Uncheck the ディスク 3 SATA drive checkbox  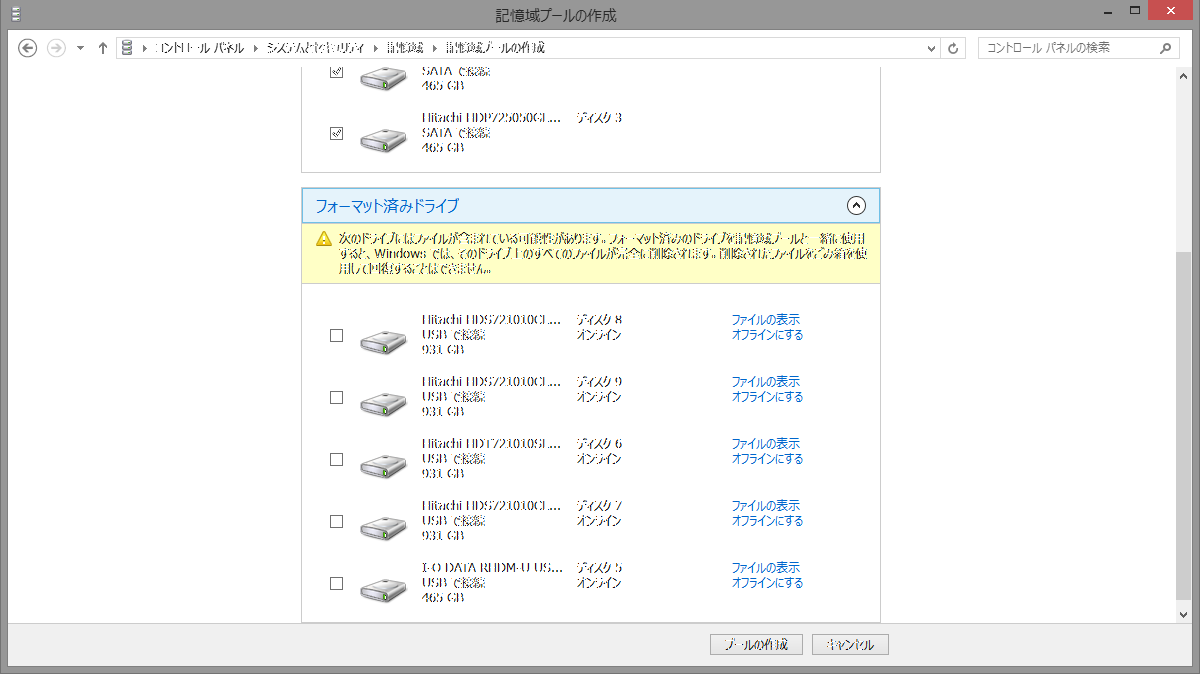pos(337,134)
